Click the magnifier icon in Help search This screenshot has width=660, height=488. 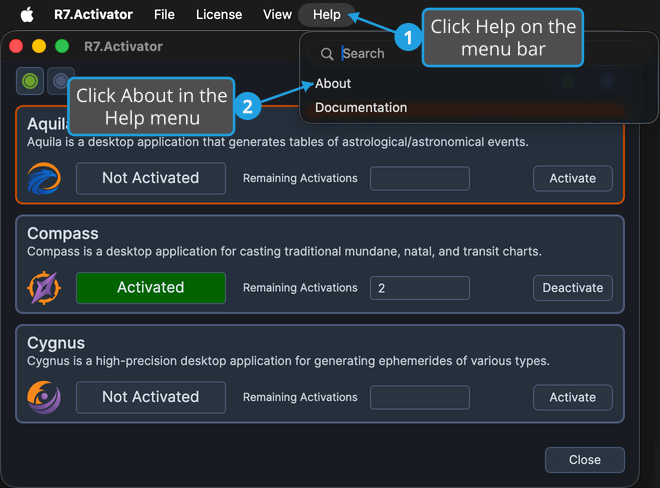pos(327,54)
